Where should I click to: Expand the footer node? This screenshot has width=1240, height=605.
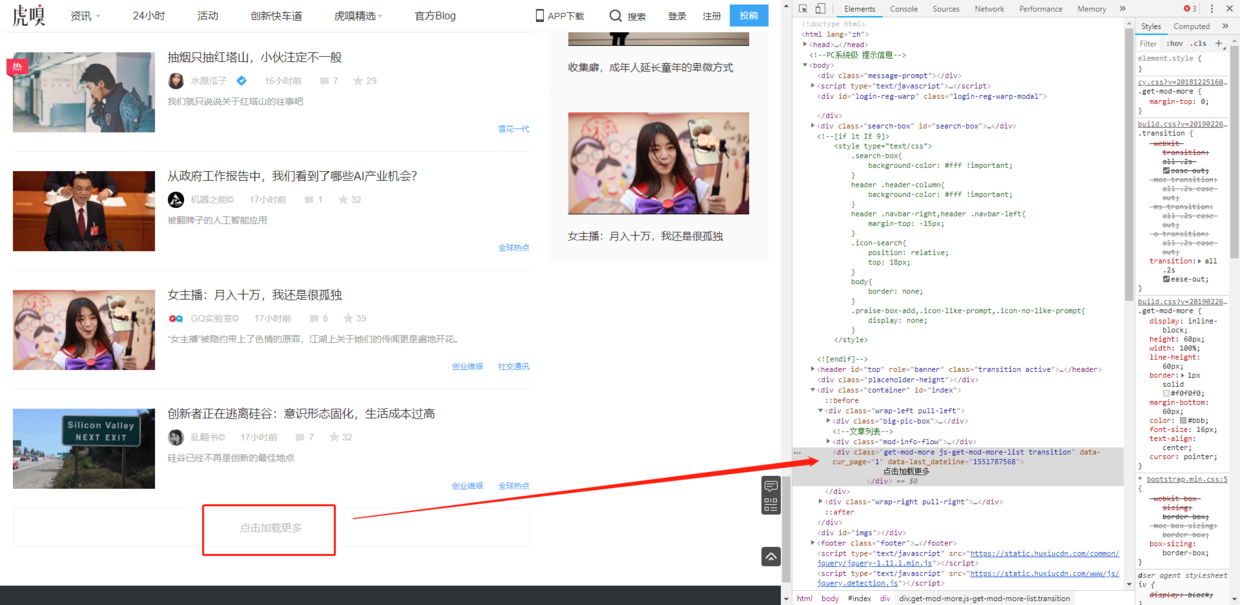(x=813, y=543)
